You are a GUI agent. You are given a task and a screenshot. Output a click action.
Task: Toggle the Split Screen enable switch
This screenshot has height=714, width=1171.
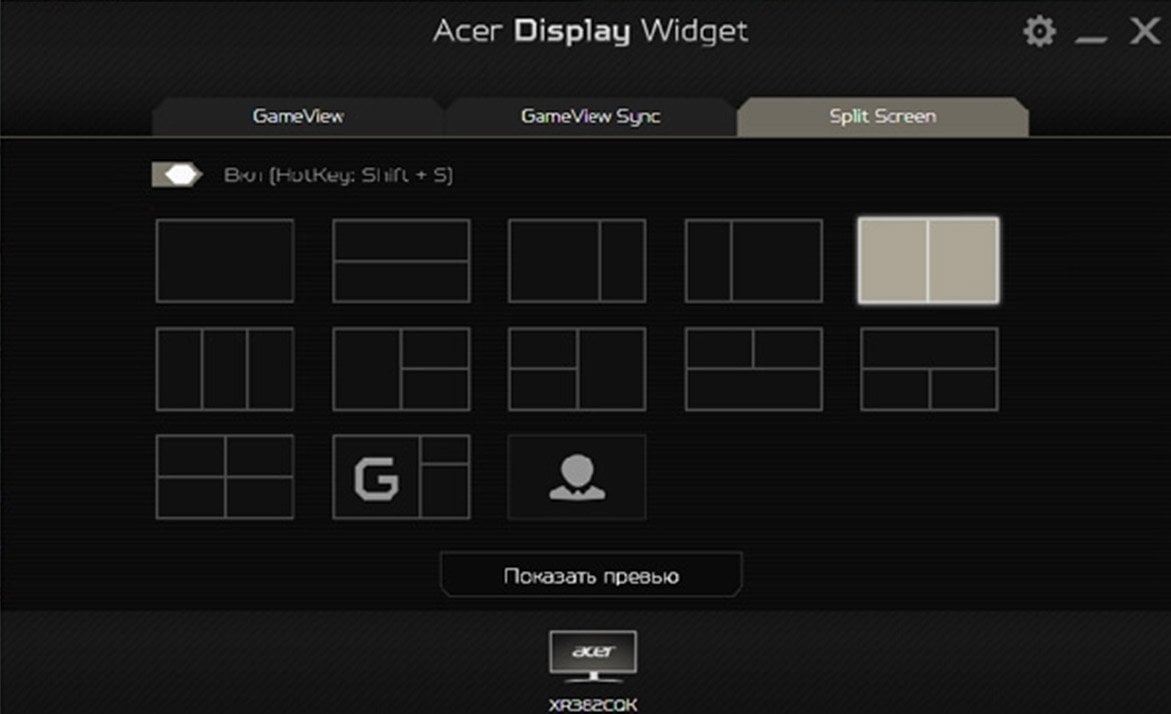[177, 175]
